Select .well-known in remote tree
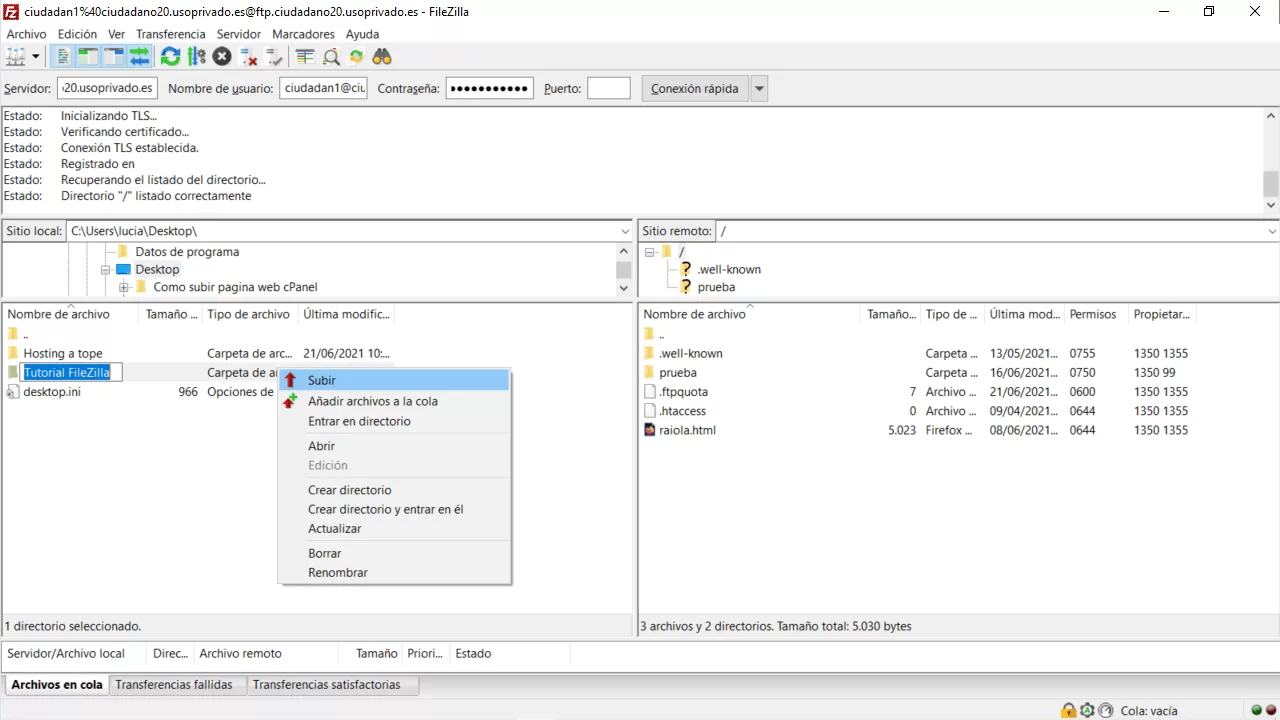 [729, 269]
